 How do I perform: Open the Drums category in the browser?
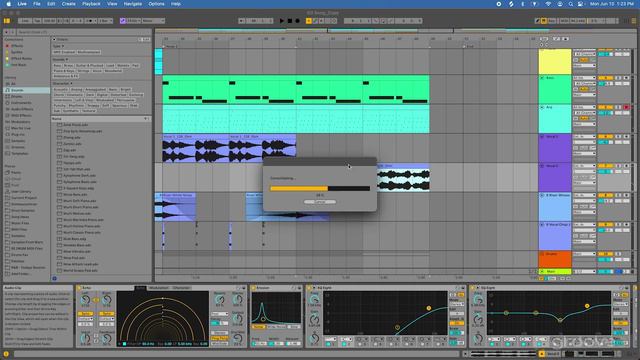[17, 97]
